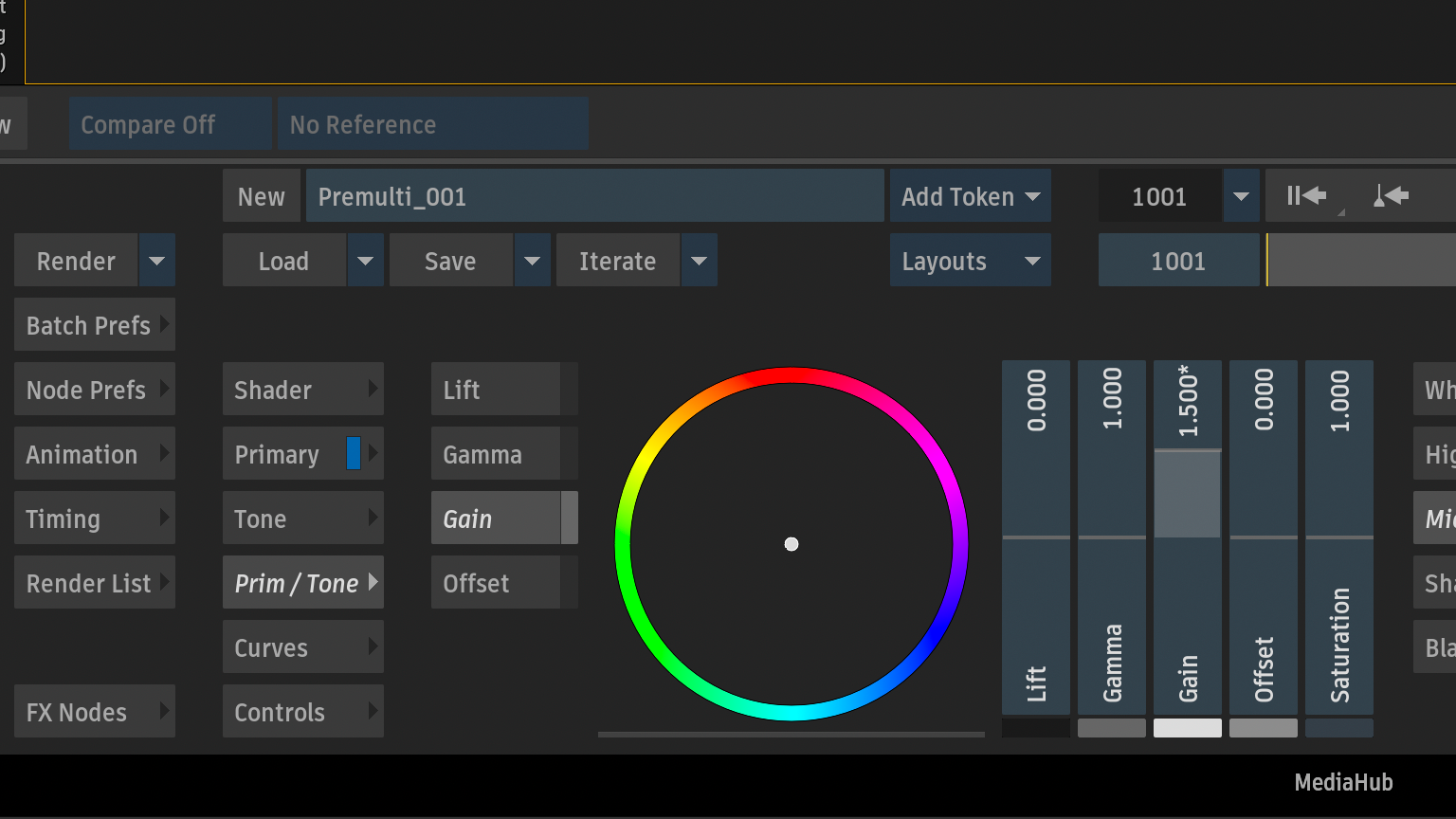The image size is (1456, 819).
Task: Open the Layouts dropdown
Action: pyautogui.click(x=971, y=261)
